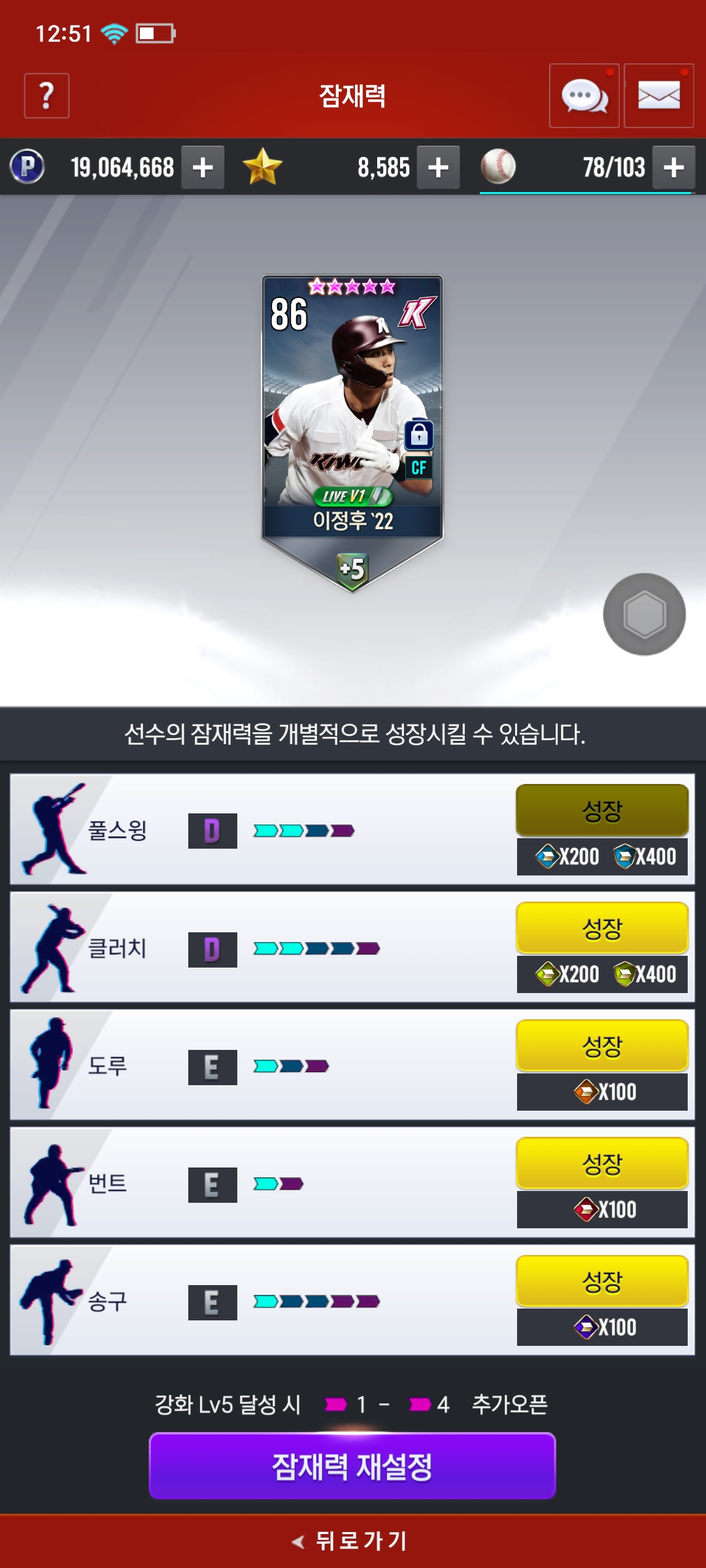The image size is (706, 1568).
Task: Add more gold stars with plus button
Action: coord(438,167)
